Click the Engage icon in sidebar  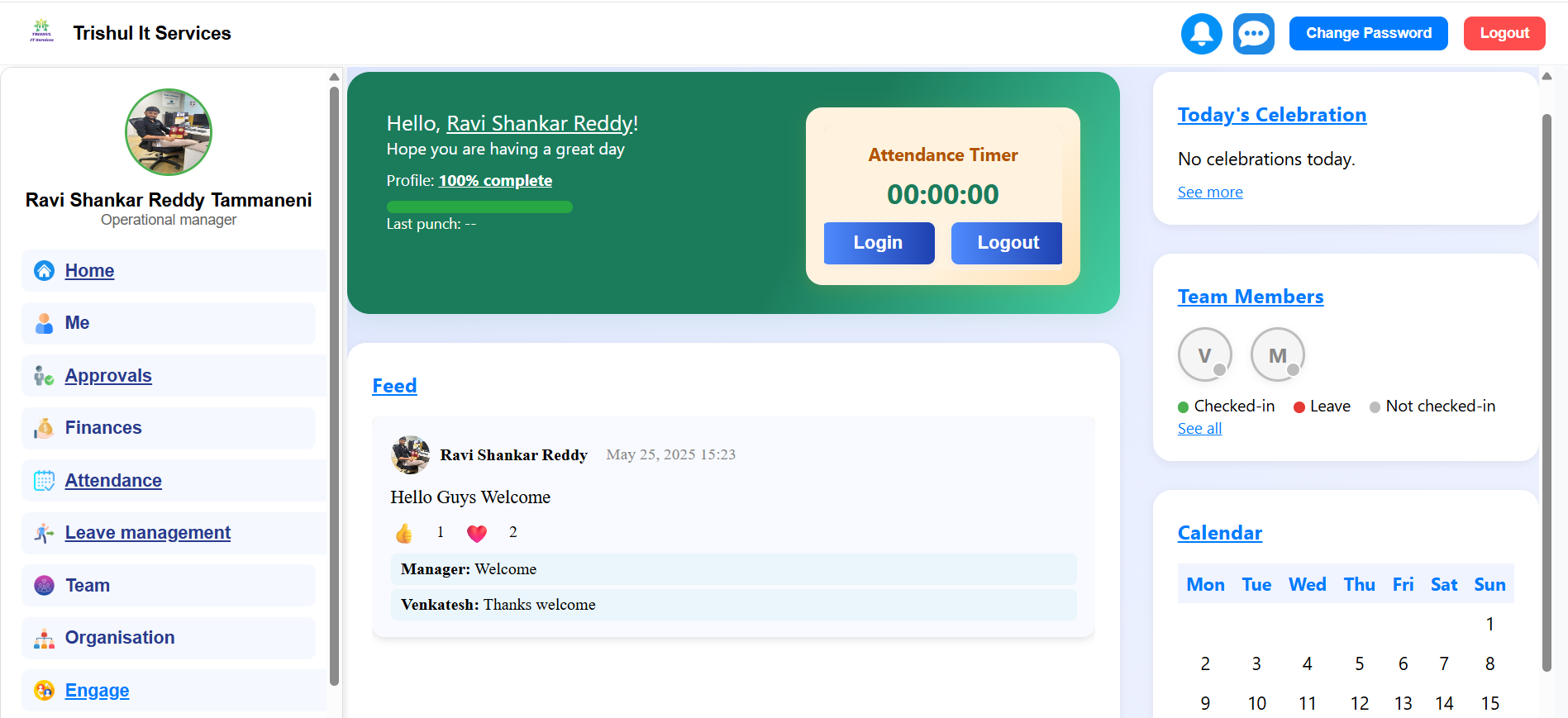pos(45,691)
